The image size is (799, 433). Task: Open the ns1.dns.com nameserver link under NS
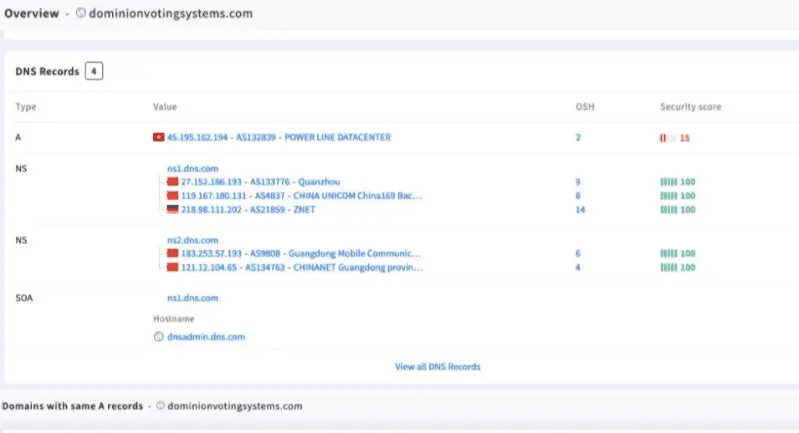[192, 169]
